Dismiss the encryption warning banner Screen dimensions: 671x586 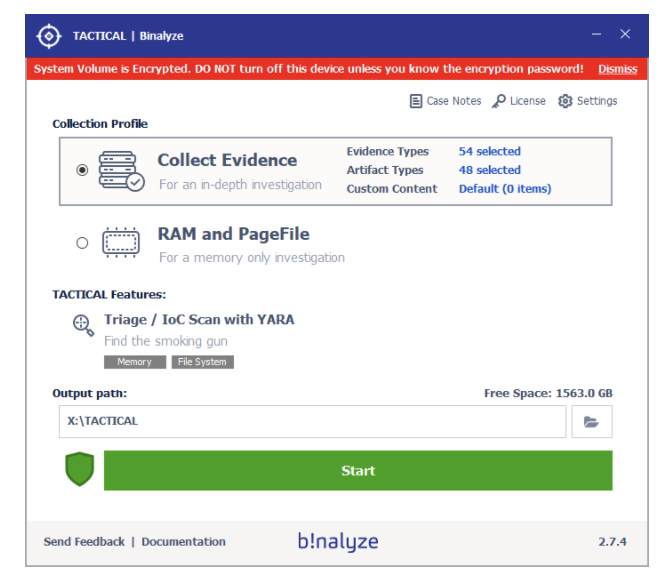click(x=617, y=69)
